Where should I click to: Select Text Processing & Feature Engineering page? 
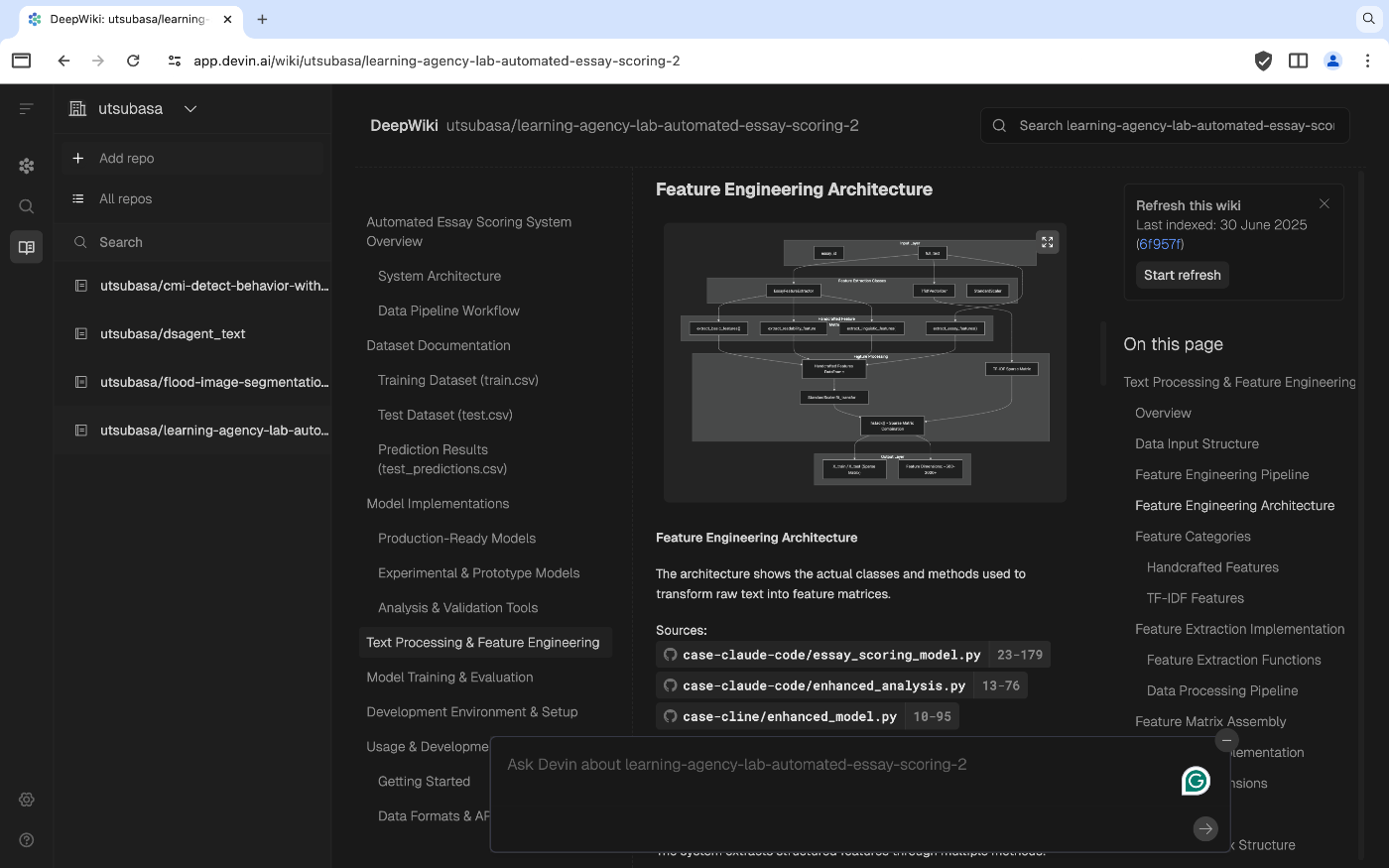[x=483, y=643]
